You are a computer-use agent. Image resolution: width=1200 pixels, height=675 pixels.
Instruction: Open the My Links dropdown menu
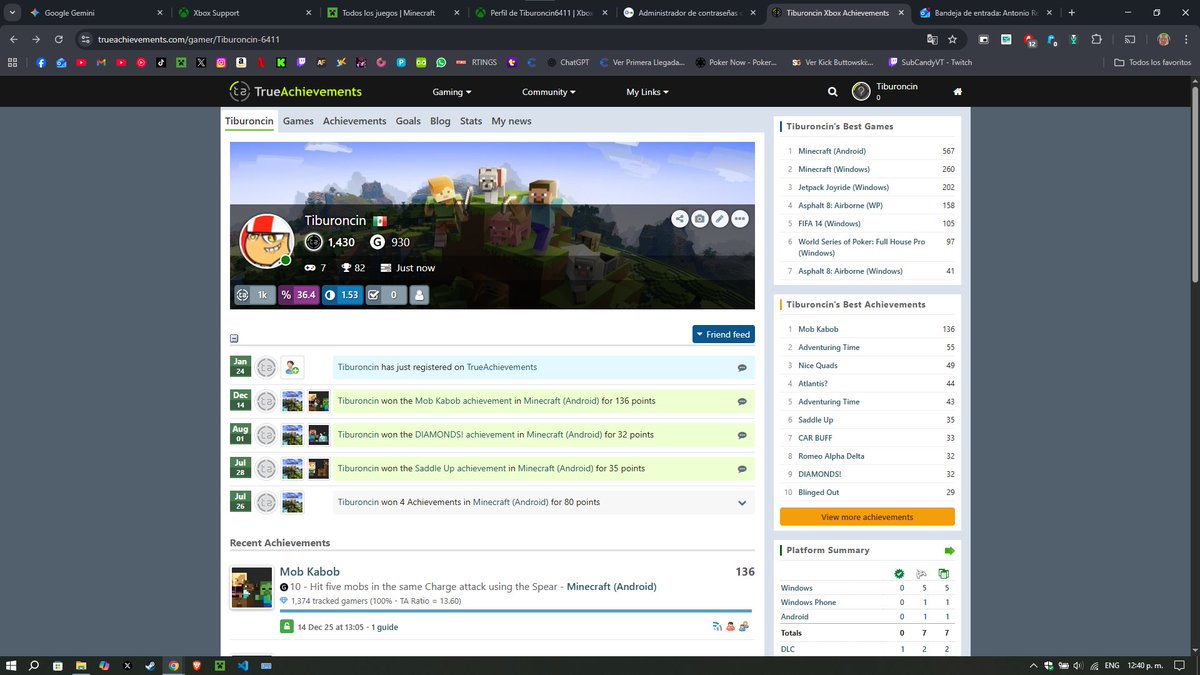pyautogui.click(x=648, y=92)
